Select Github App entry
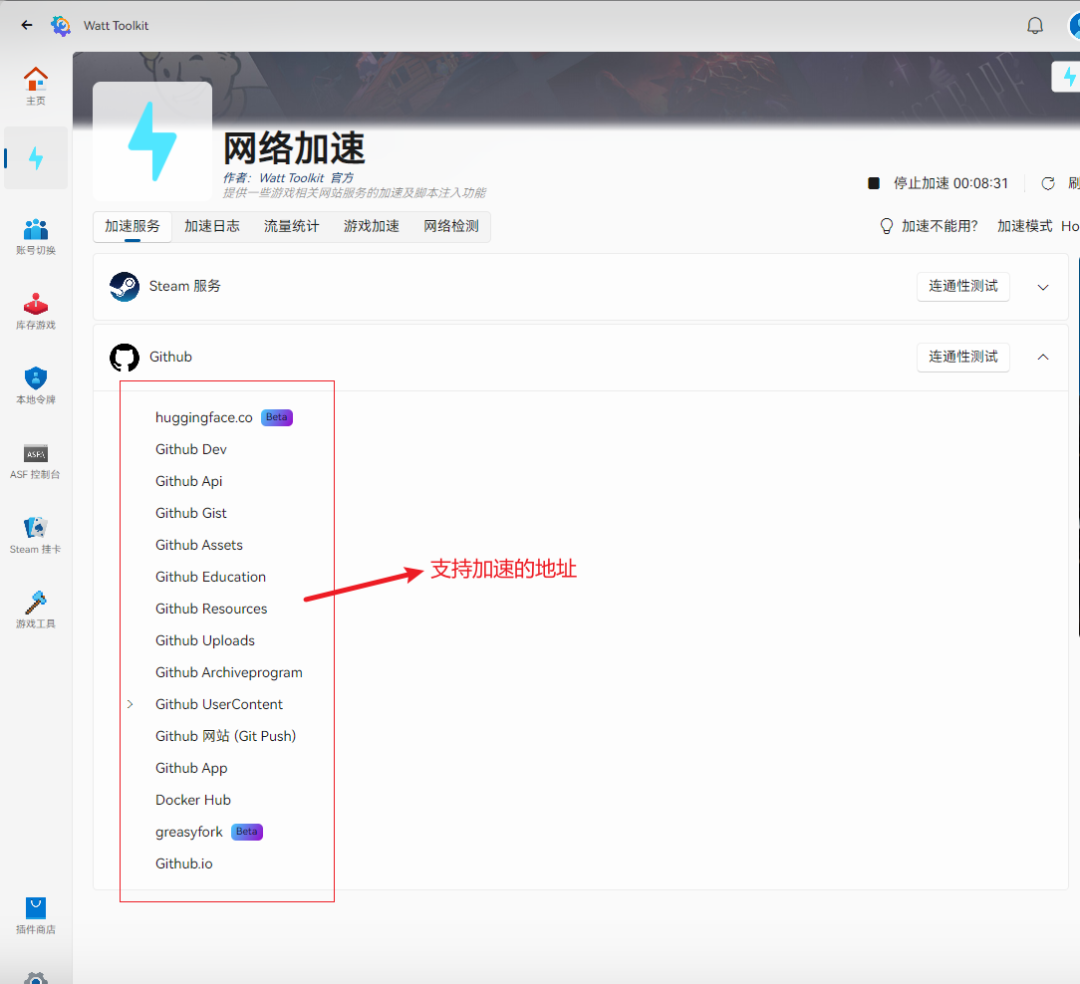This screenshot has height=984, width=1080. coord(191,768)
